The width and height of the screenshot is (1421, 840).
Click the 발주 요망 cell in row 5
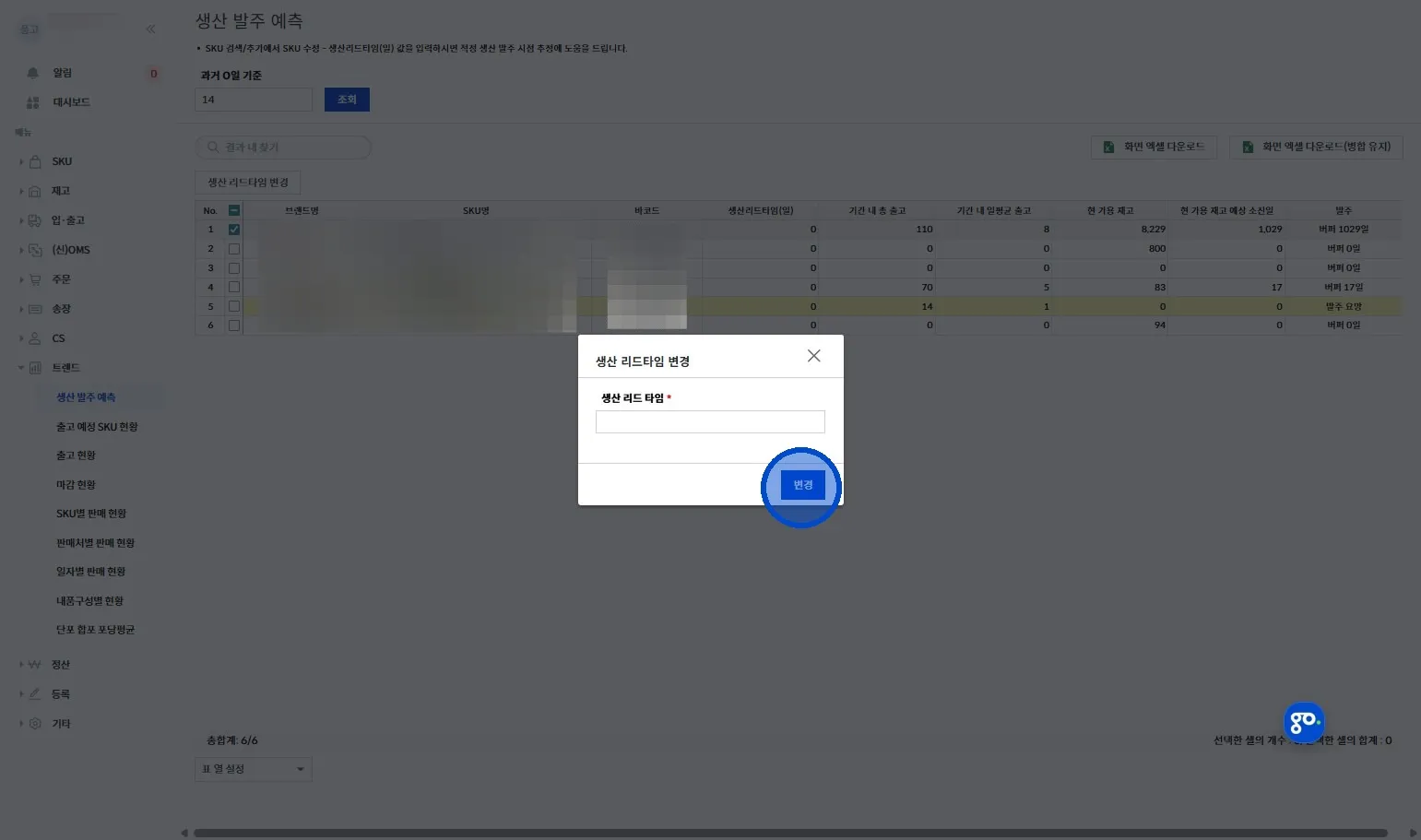1344,306
